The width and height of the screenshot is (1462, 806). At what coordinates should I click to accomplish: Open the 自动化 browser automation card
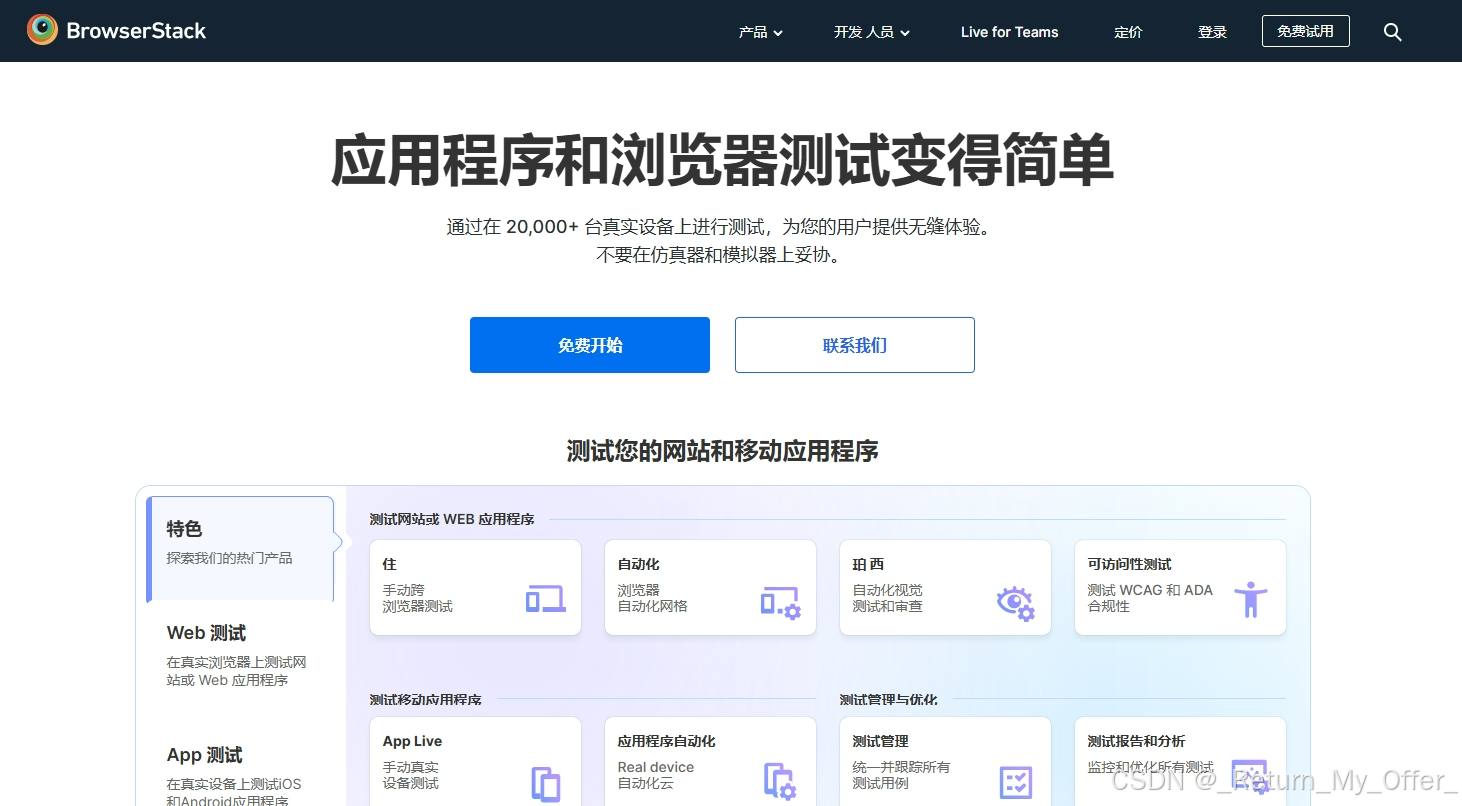[x=710, y=588]
